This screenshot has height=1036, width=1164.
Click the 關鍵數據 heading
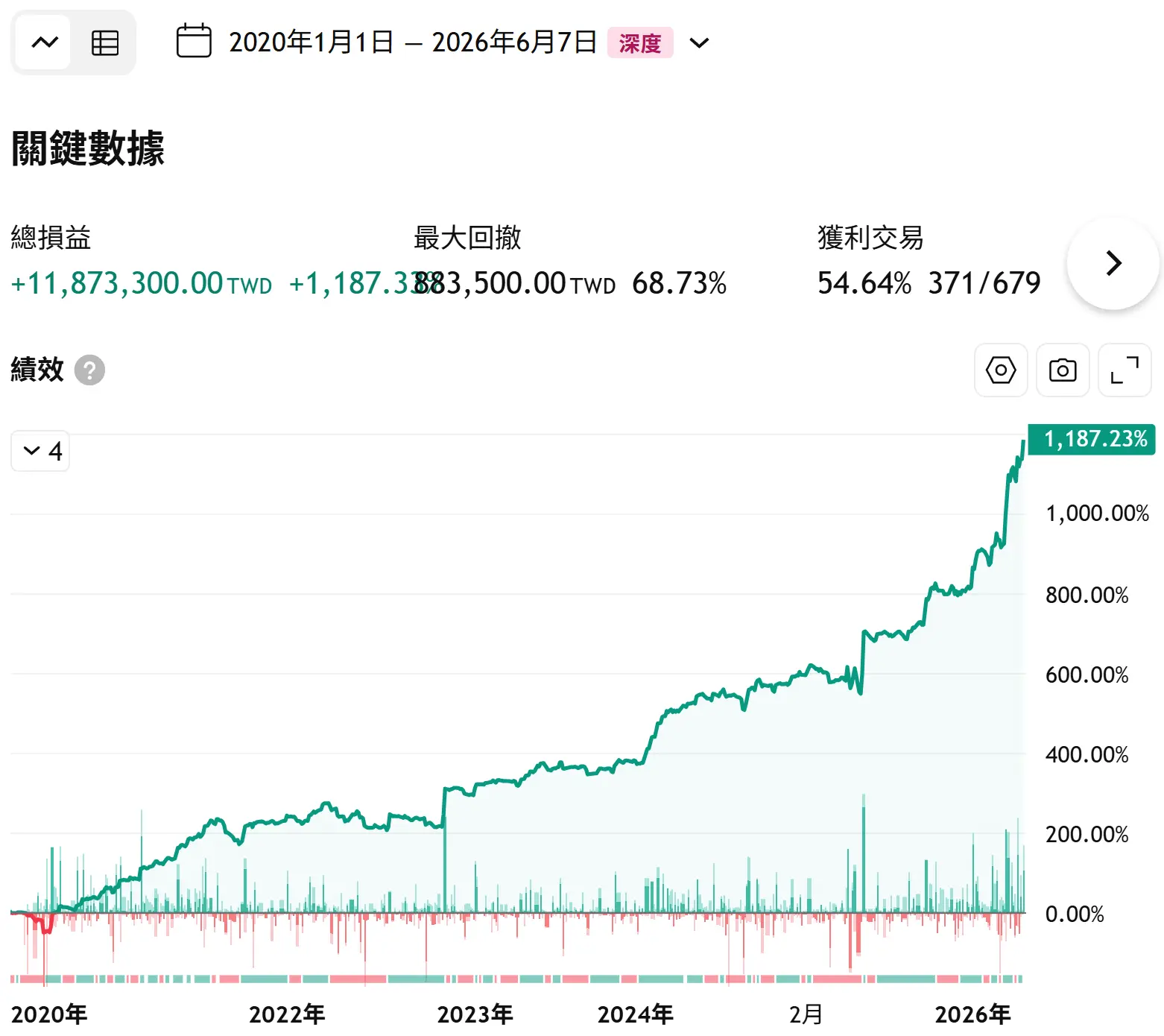88,148
